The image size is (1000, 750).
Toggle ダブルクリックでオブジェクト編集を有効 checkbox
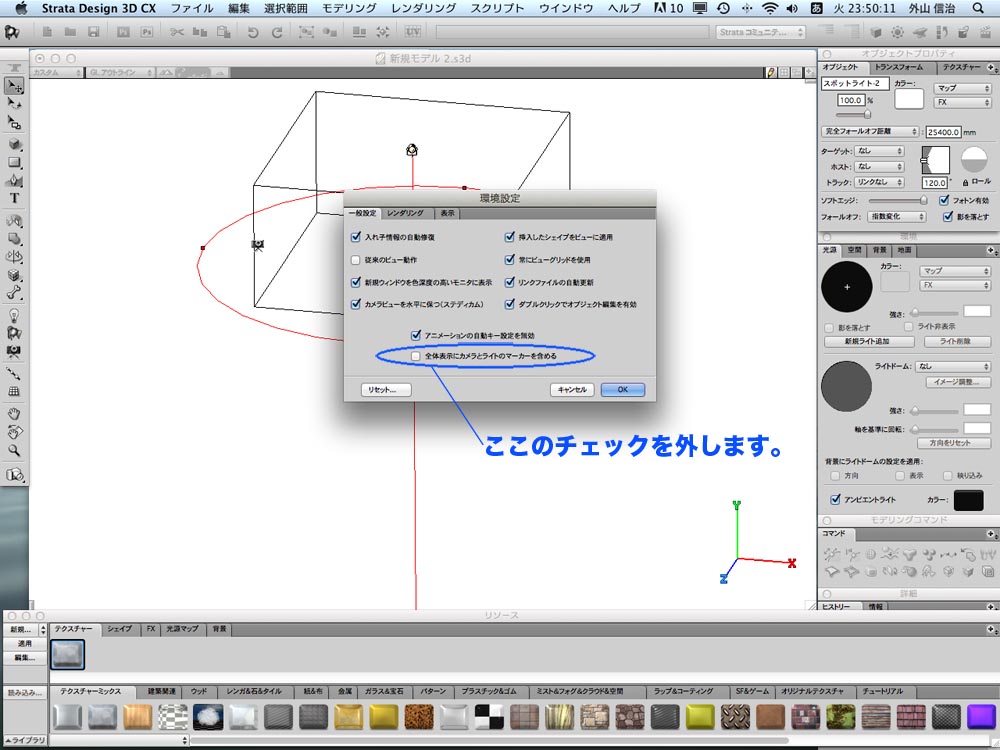(x=510, y=304)
